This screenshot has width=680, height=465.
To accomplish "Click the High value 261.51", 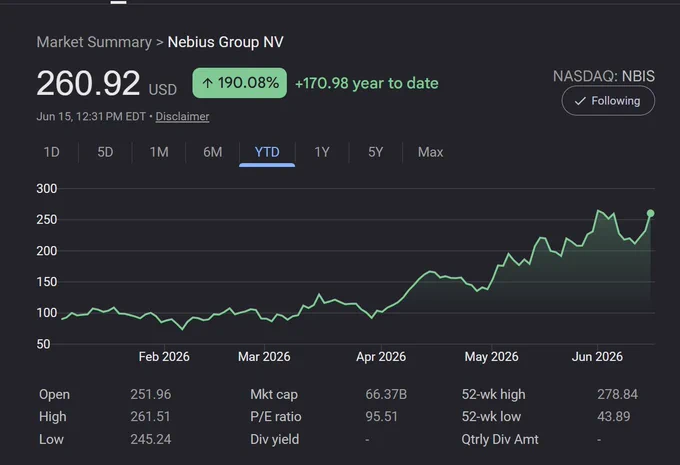I will [x=150, y=416].
